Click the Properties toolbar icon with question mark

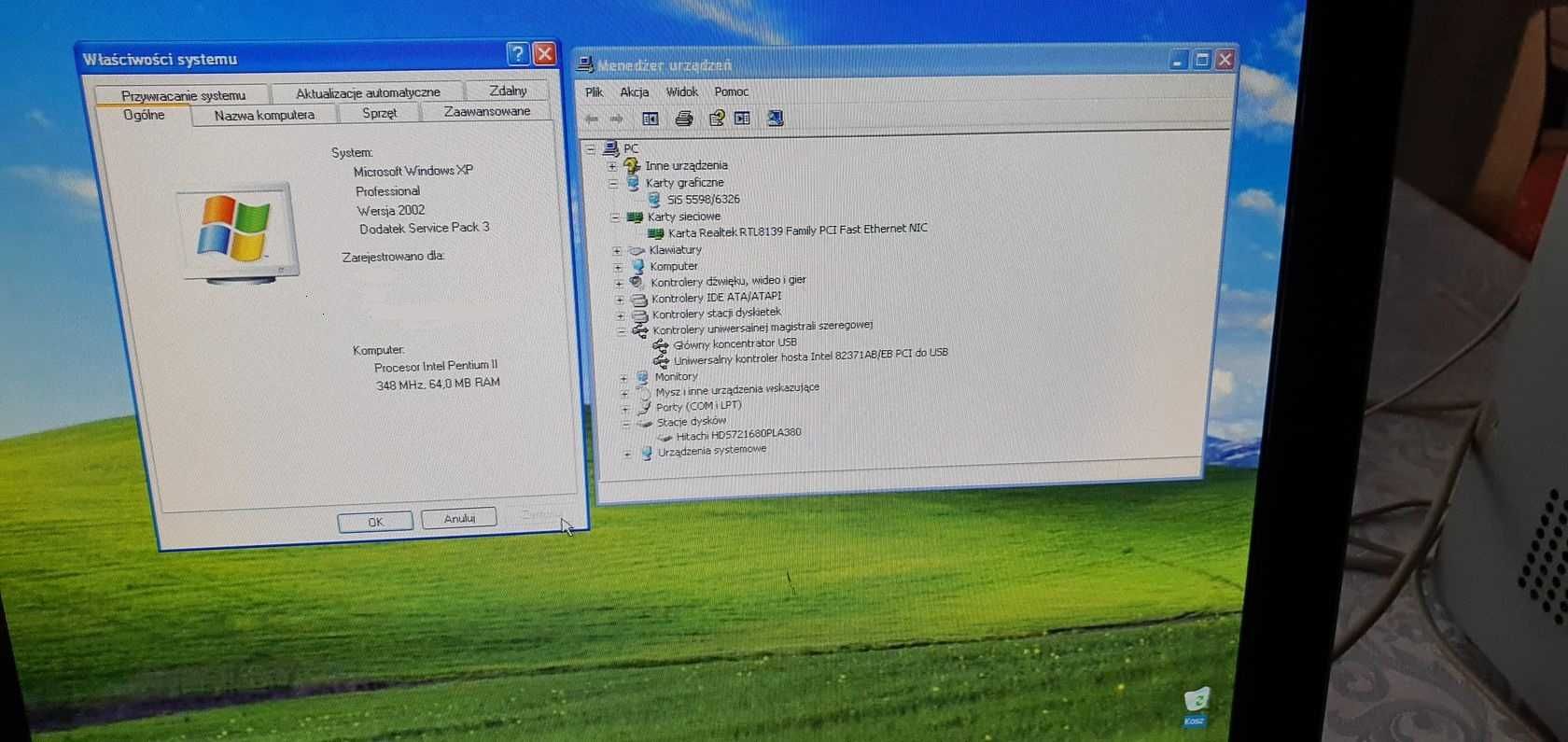[x=717, y=118]
